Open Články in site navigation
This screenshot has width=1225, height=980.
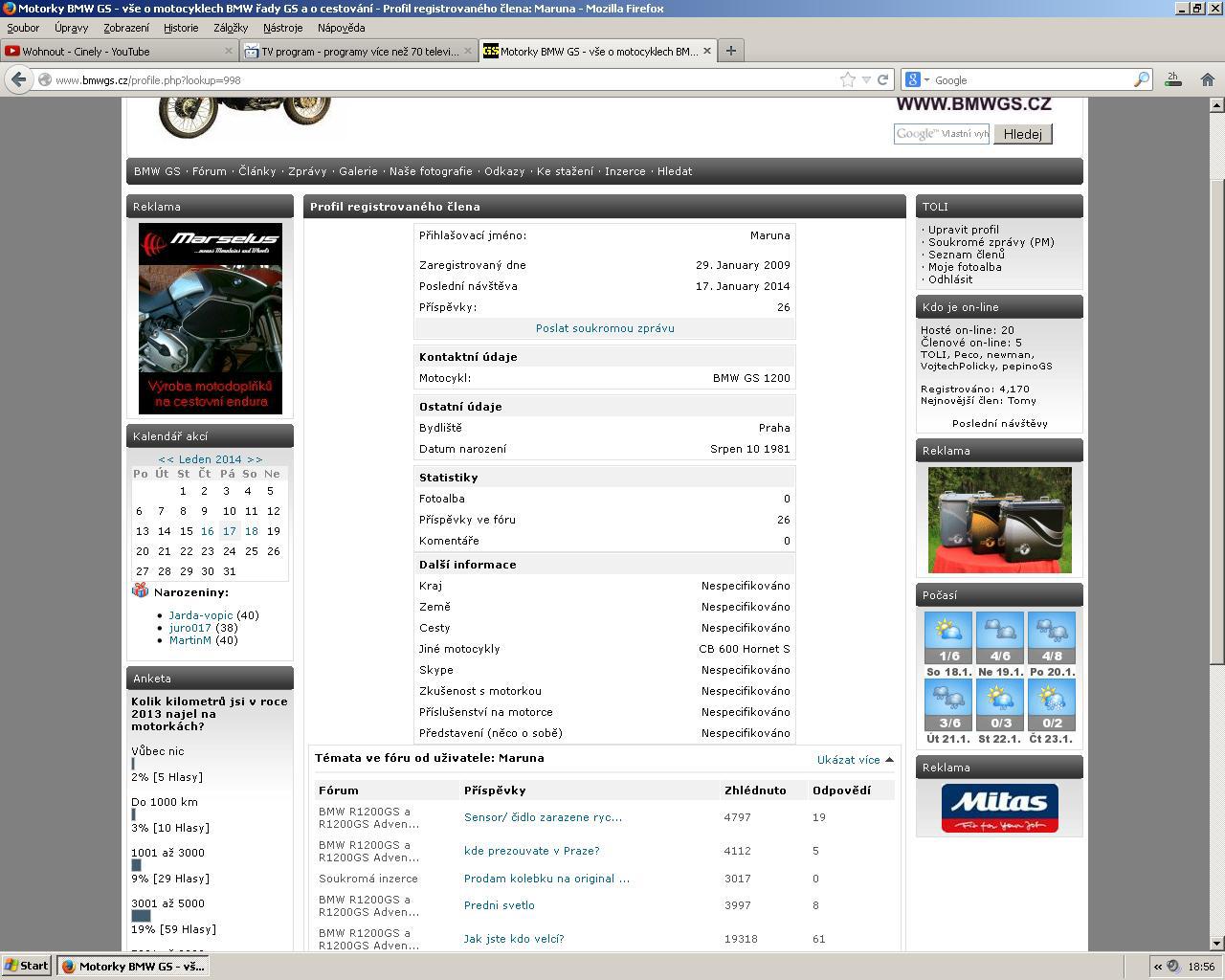coord(256,171)
